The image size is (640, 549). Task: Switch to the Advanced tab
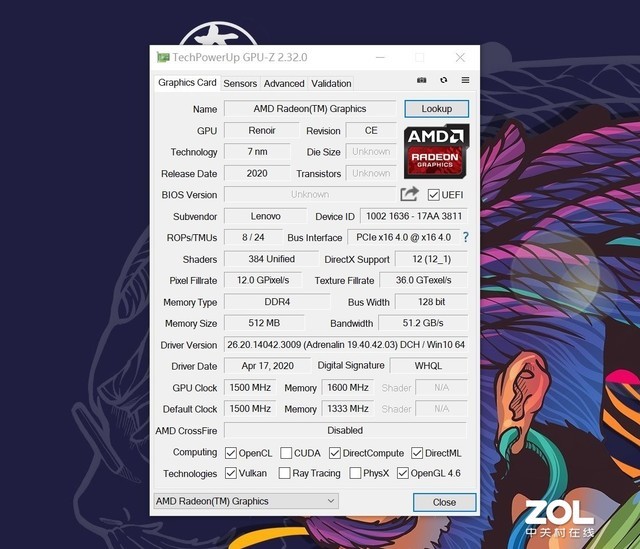[x=284, y=83]
